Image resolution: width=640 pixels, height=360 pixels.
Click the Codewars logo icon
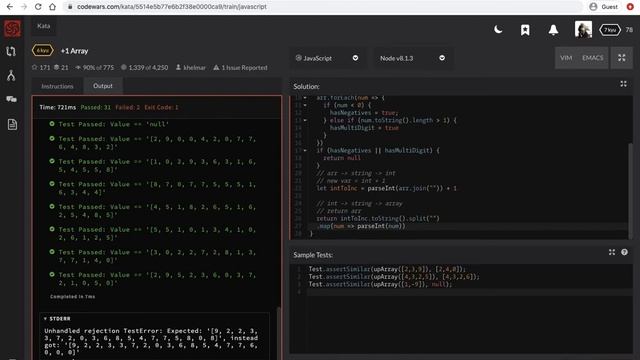tap(12, 29)
